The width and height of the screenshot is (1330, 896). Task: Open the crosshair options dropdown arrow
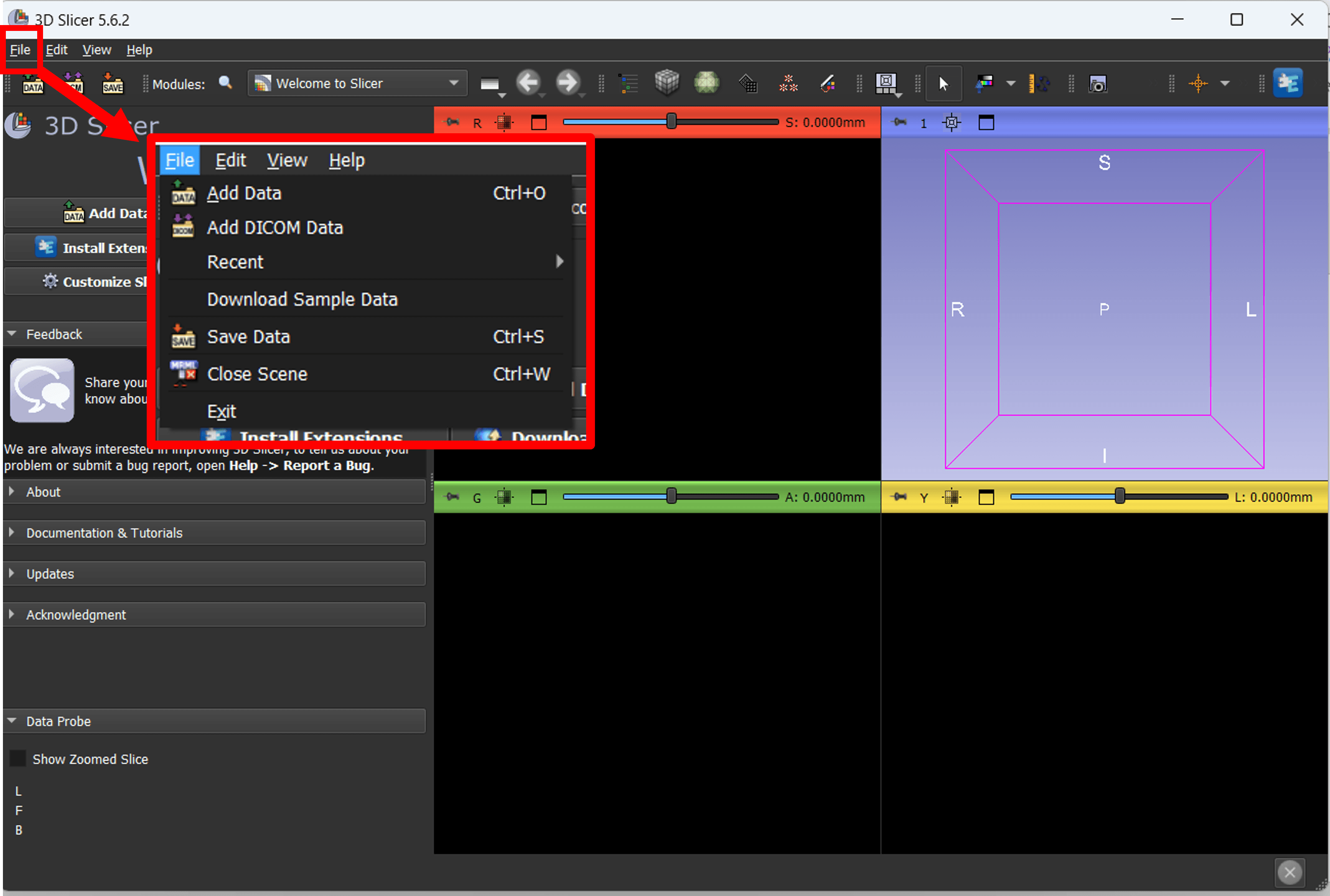coord(1224,84)
